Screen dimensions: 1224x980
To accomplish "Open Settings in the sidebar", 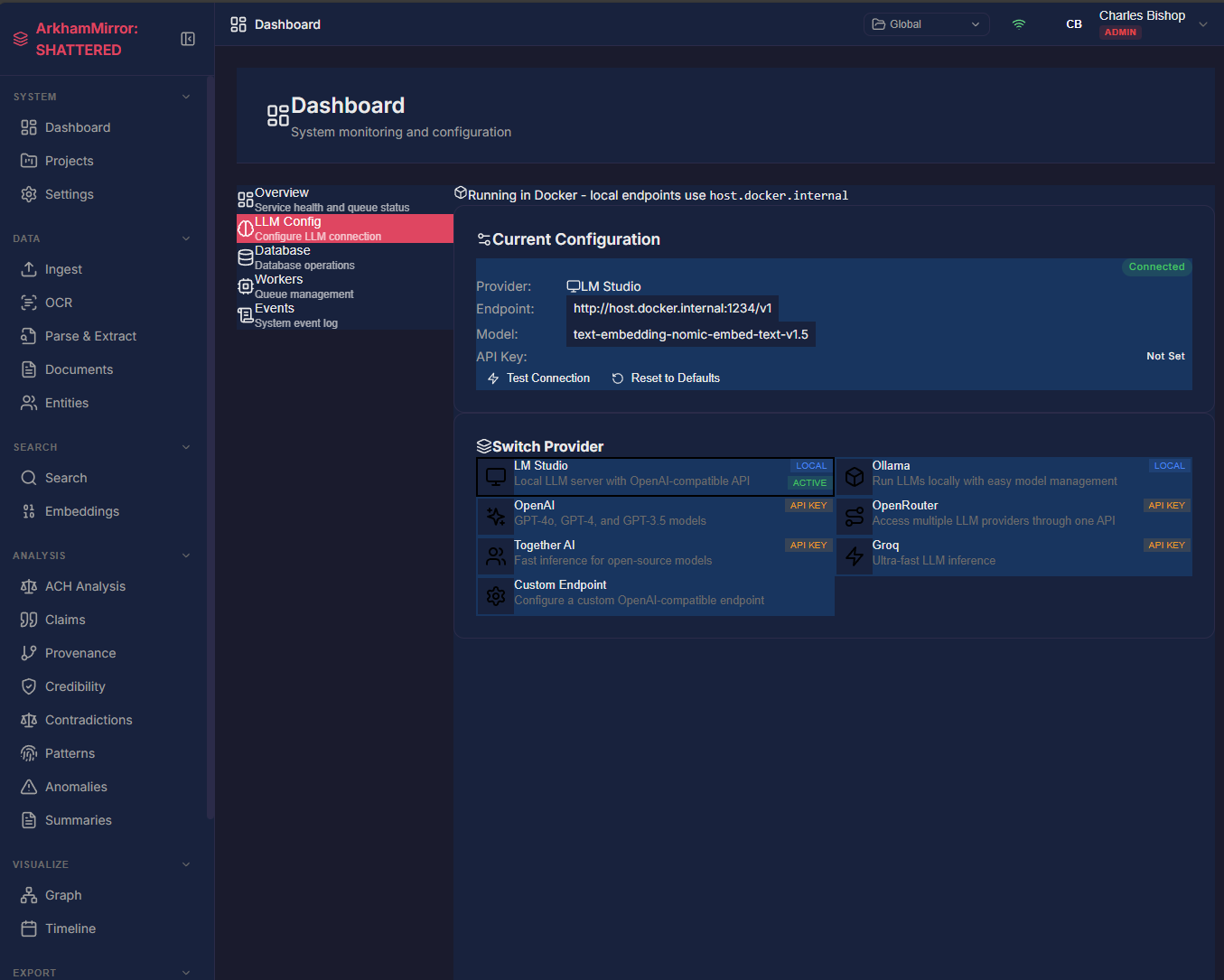I will coord(103,194).
